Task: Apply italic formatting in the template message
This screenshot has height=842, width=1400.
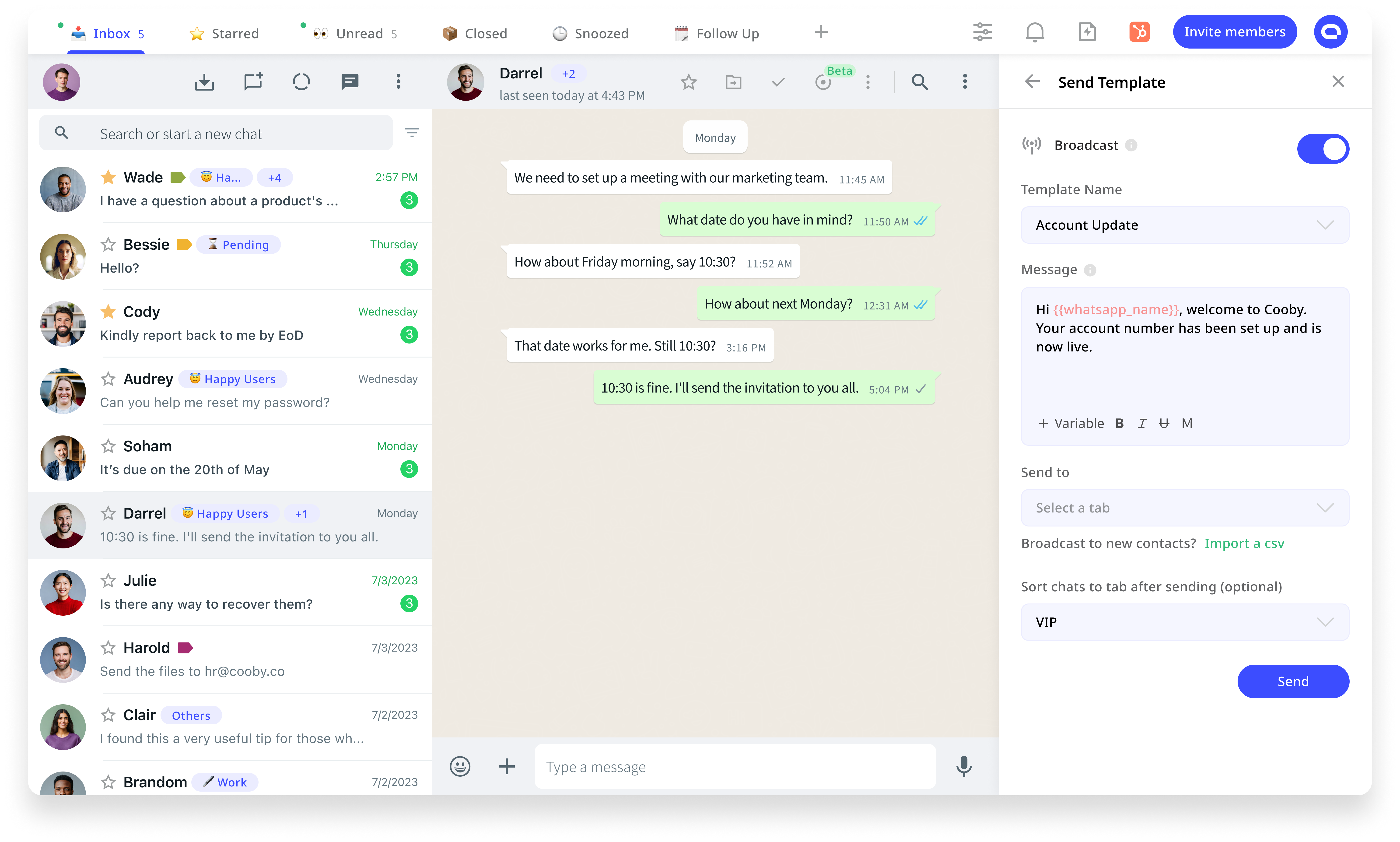Action: point(1142,423)
